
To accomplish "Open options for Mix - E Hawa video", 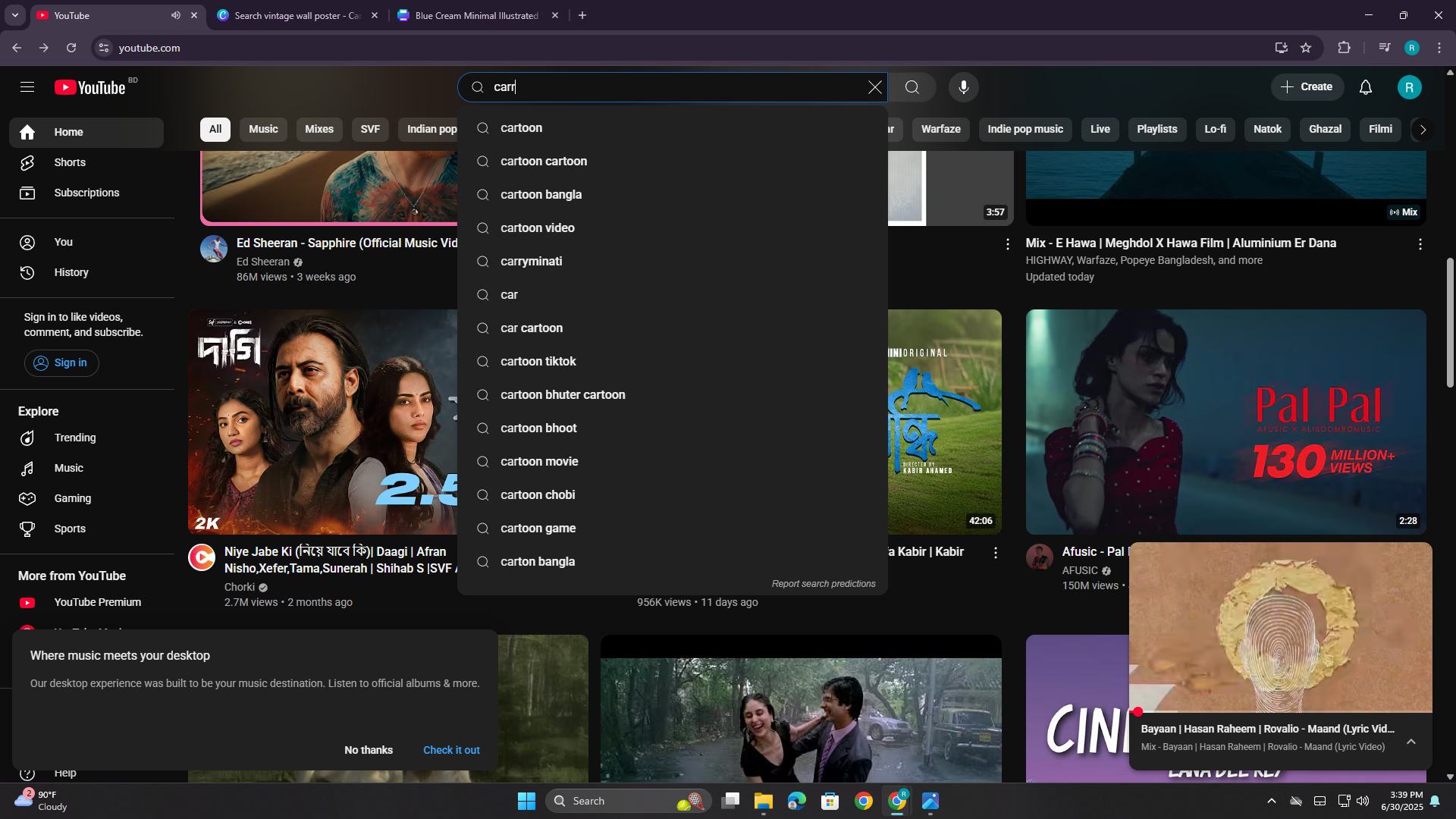I will pos(1420,244).
